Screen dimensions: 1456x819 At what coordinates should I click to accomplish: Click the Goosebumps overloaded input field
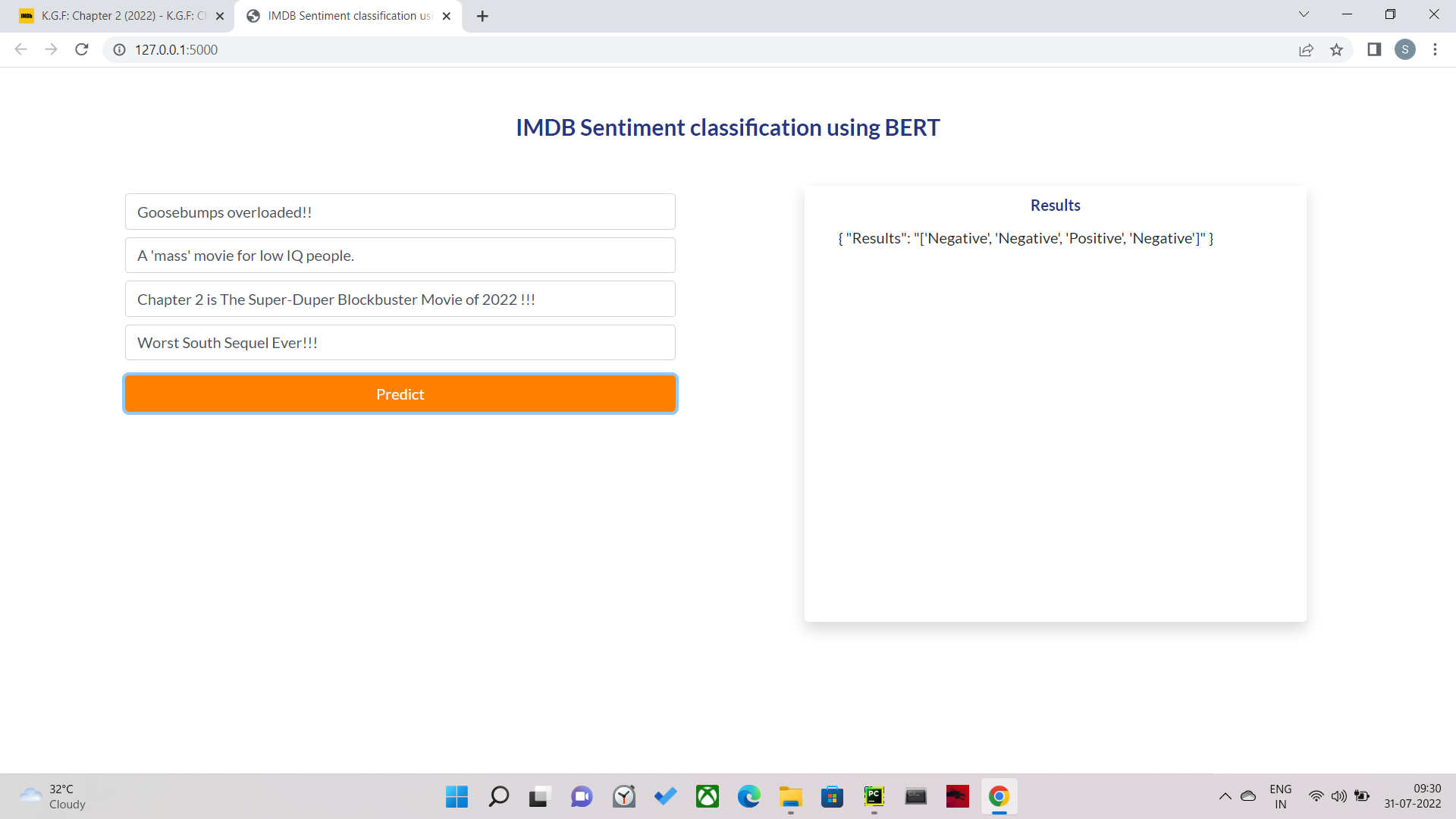click(400, 212)
